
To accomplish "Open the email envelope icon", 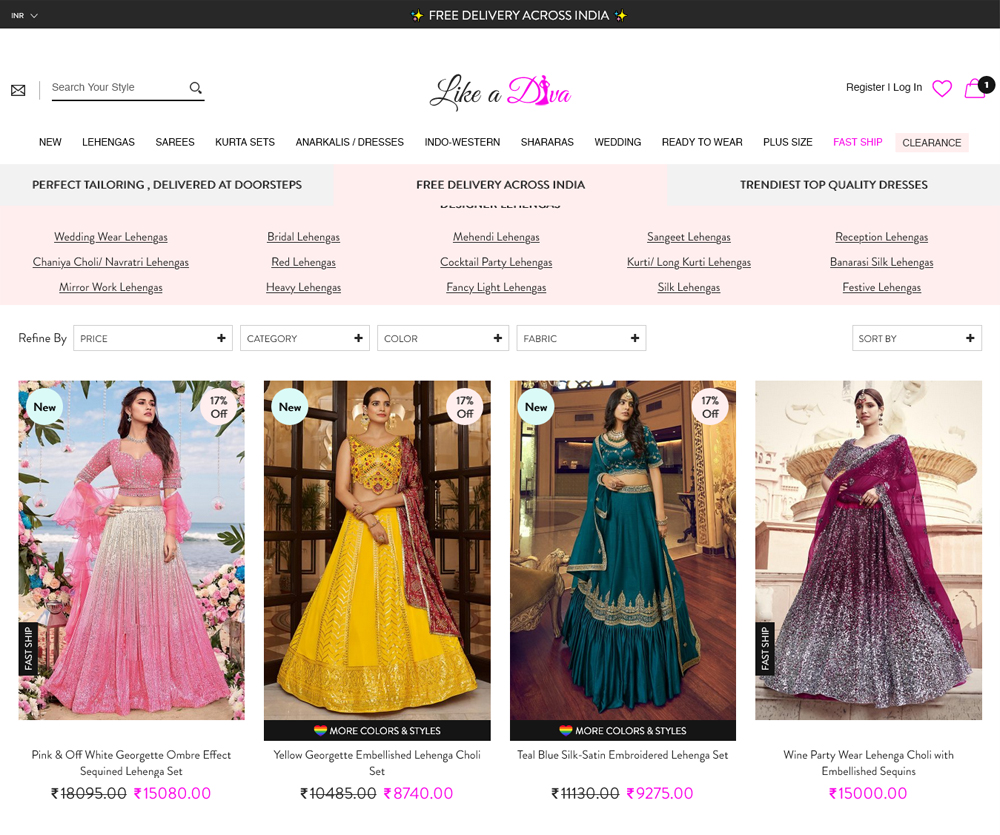I will pyautogui.click(x=18, y=90).
